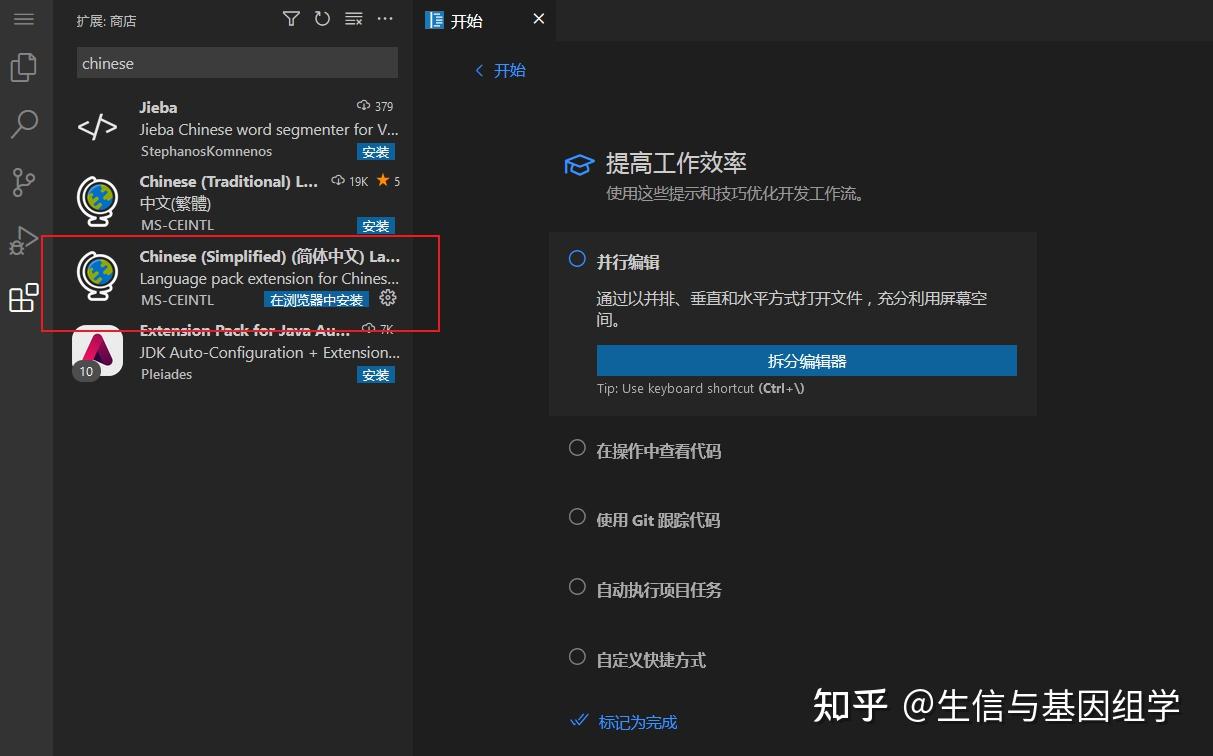Refresh the extensions list
Screen dimensions: 1213x756
point(322,18)
